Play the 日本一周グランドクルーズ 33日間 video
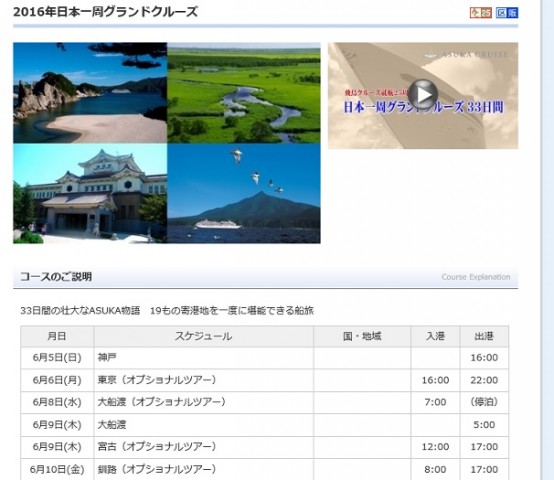Screen dimensions: 554x480 pos(423,94)
